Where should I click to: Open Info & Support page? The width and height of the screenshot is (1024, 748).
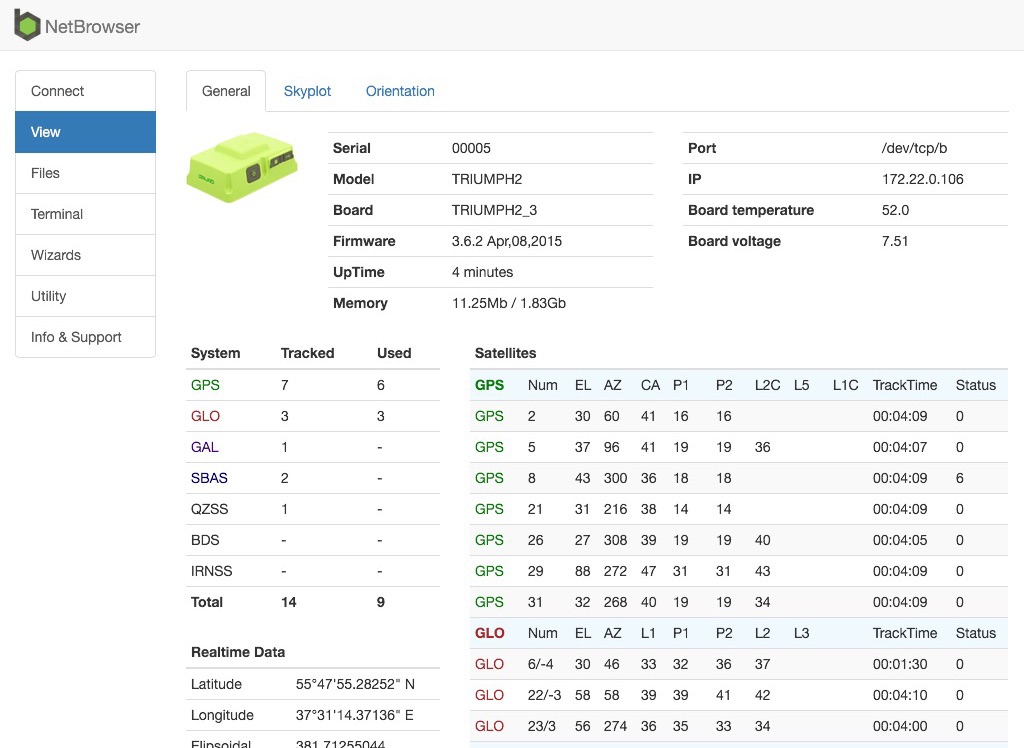[86, 337]
